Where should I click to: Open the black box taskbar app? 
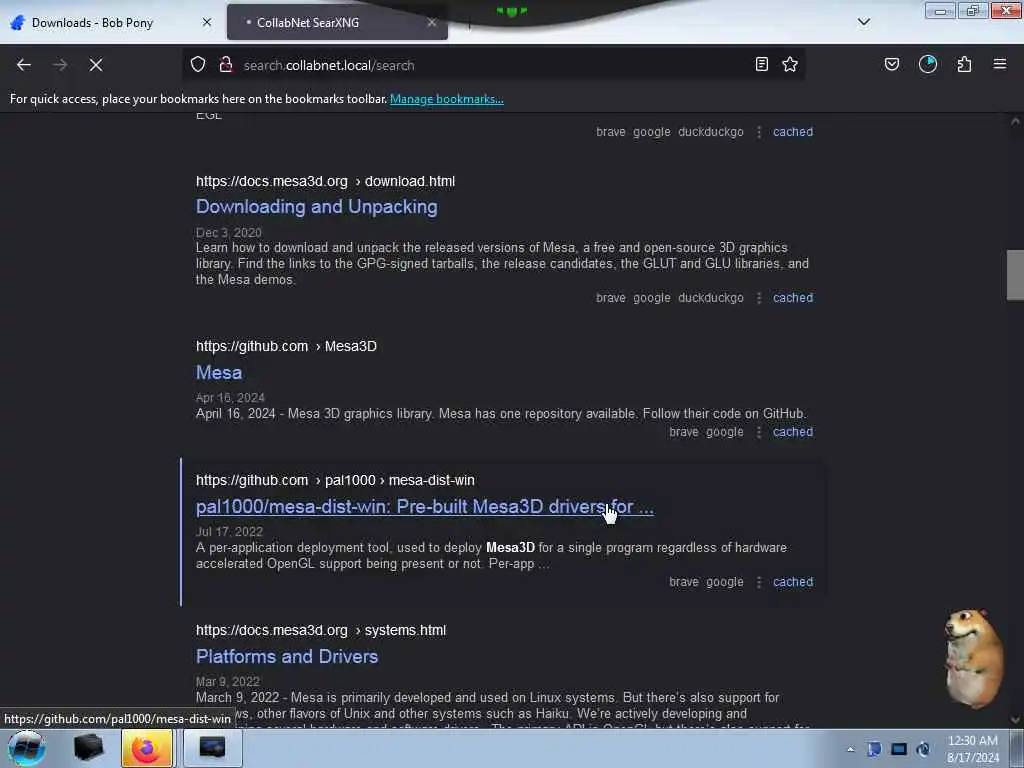pyautogui.click(x=88, y=748)
